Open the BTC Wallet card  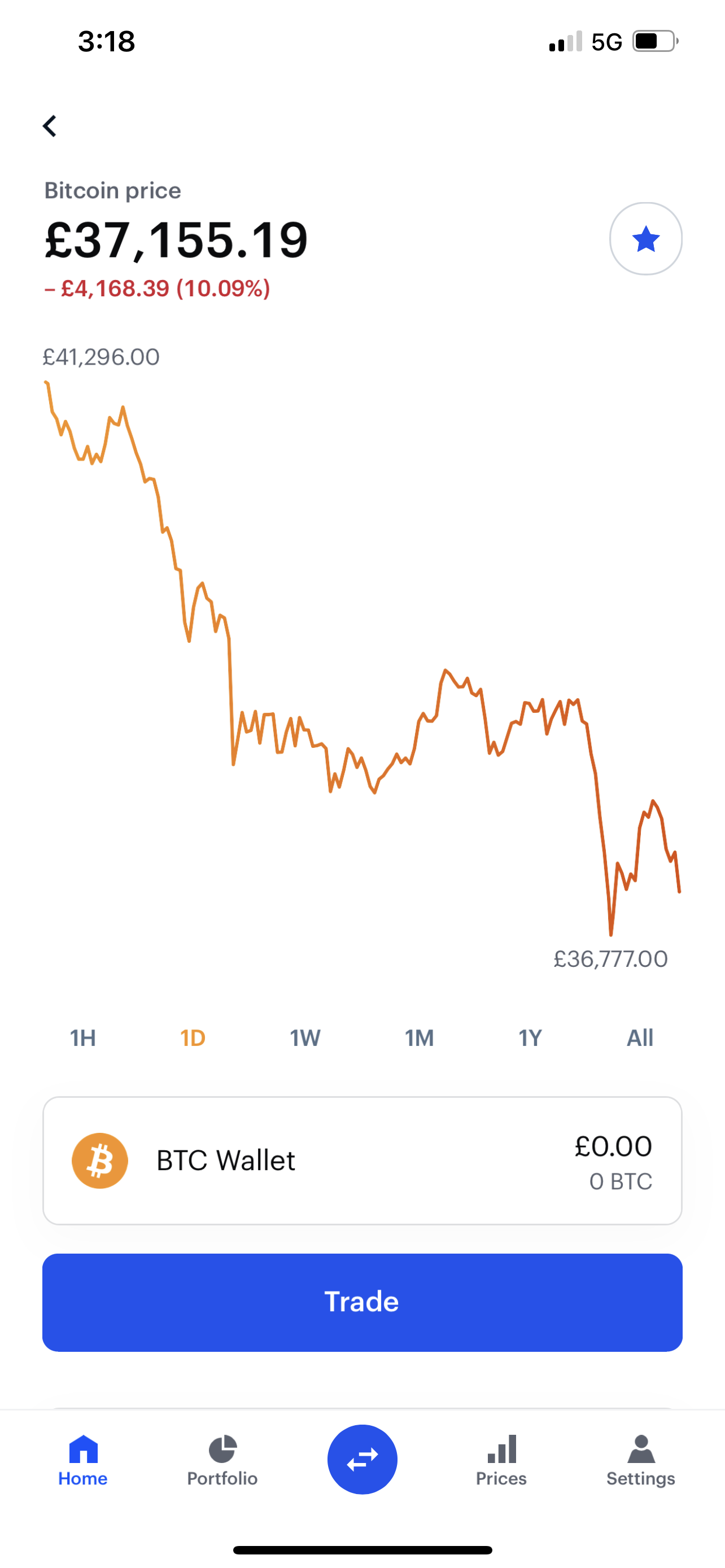click(x=362, y=1160)
